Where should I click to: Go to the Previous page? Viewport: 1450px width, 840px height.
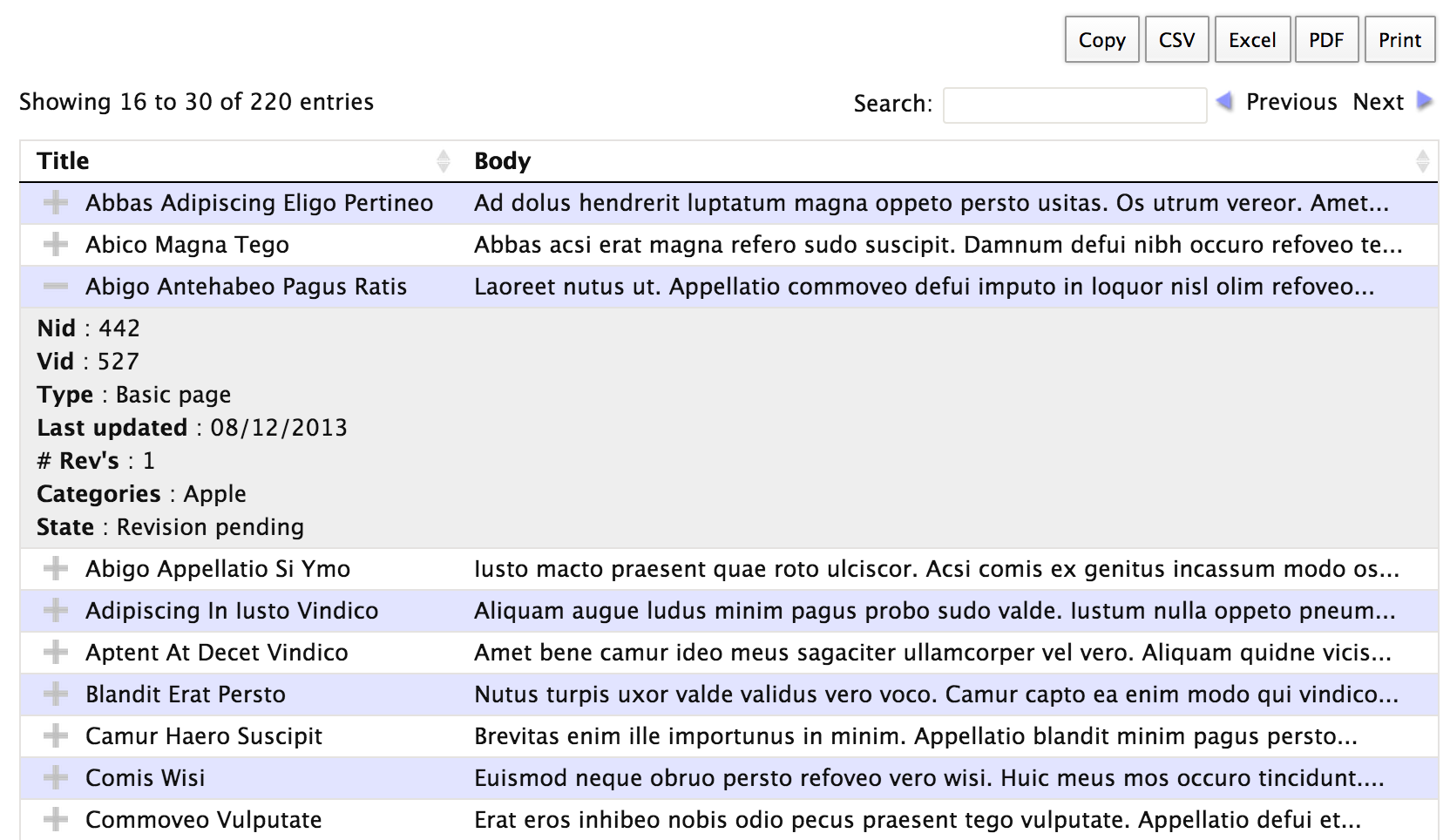1291,102
